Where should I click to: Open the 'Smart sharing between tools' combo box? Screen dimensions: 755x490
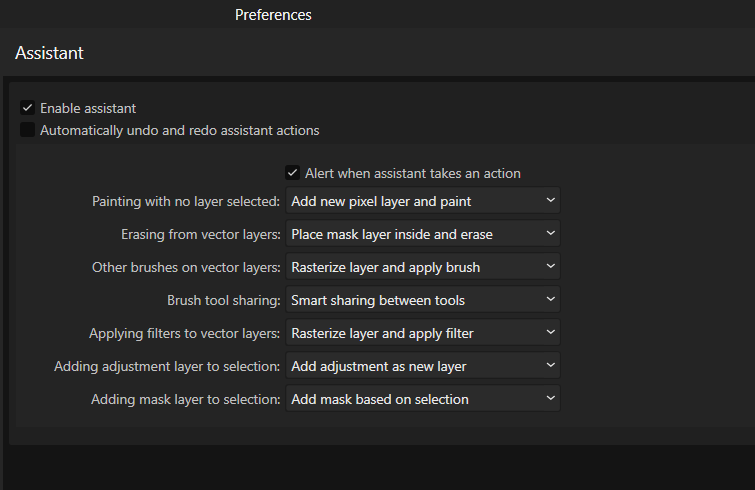click(423, 300)
